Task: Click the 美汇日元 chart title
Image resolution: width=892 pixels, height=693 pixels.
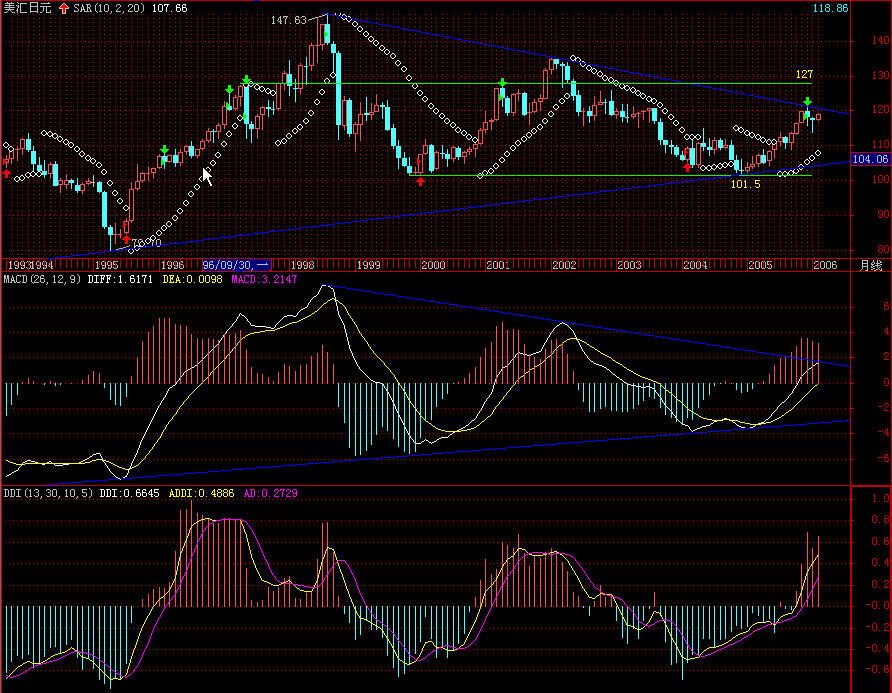Action: (x=27, y=8)
